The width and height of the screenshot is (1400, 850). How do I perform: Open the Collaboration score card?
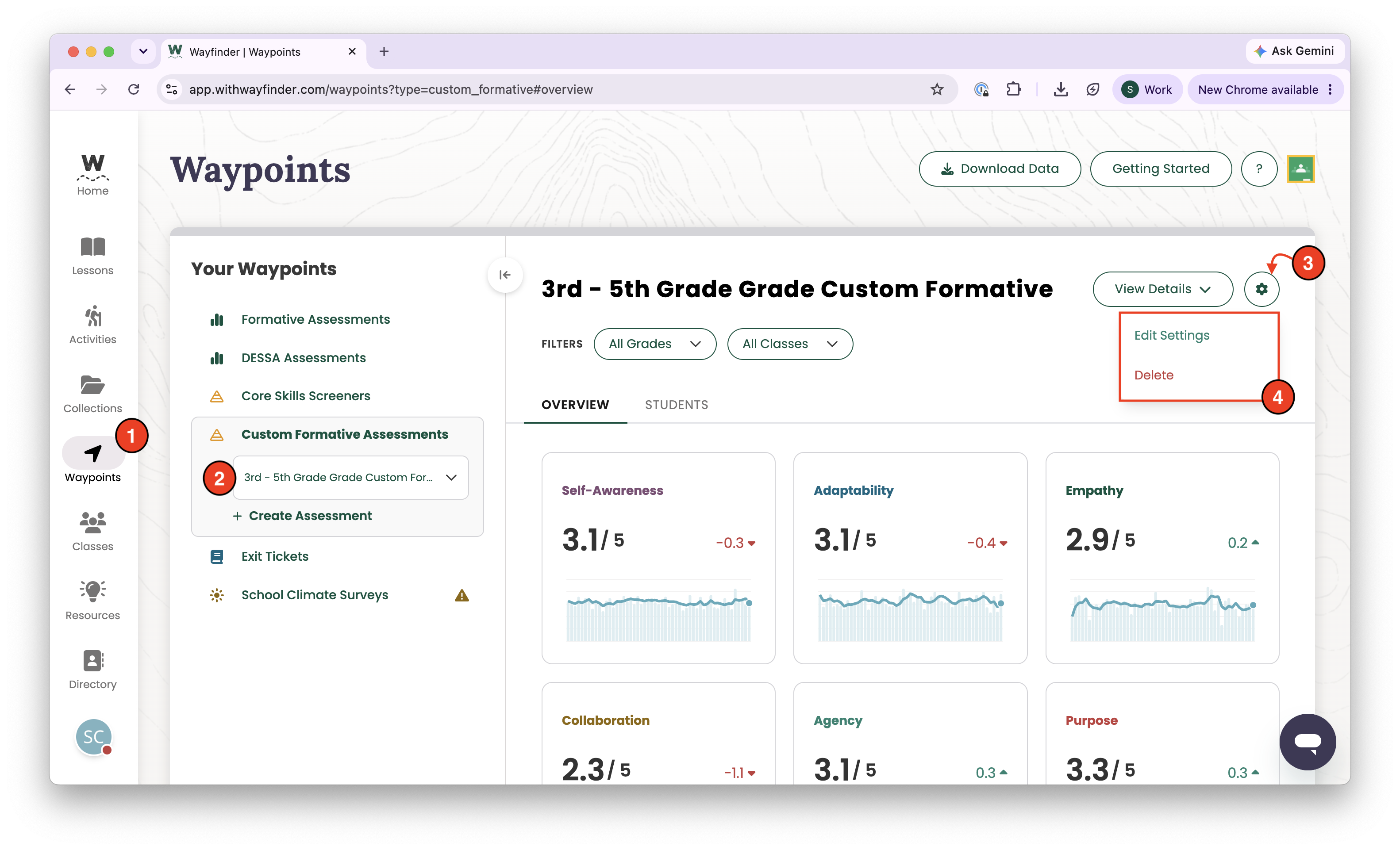658,734
